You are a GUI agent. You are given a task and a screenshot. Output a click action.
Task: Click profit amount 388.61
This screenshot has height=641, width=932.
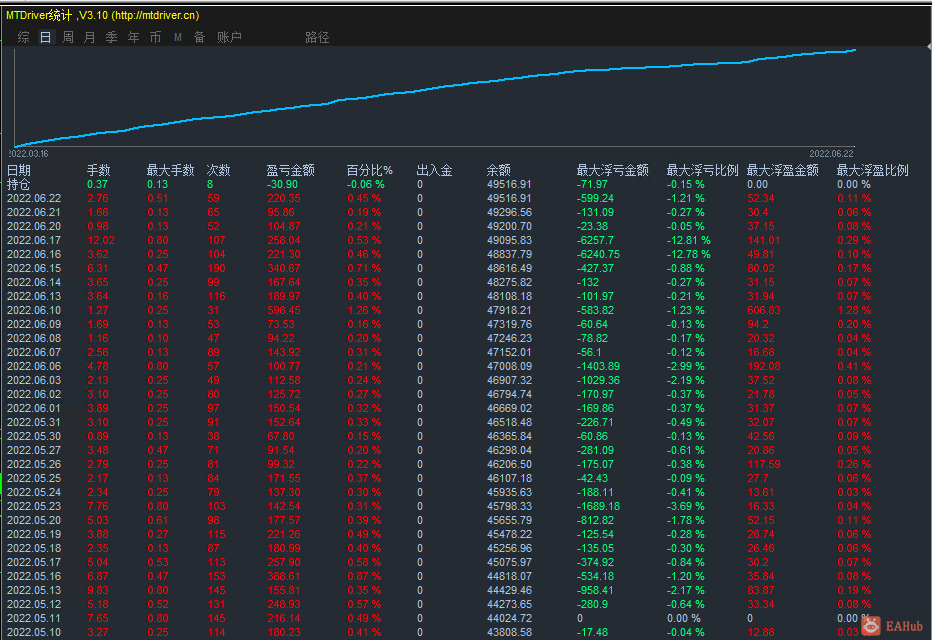point(284,576)
